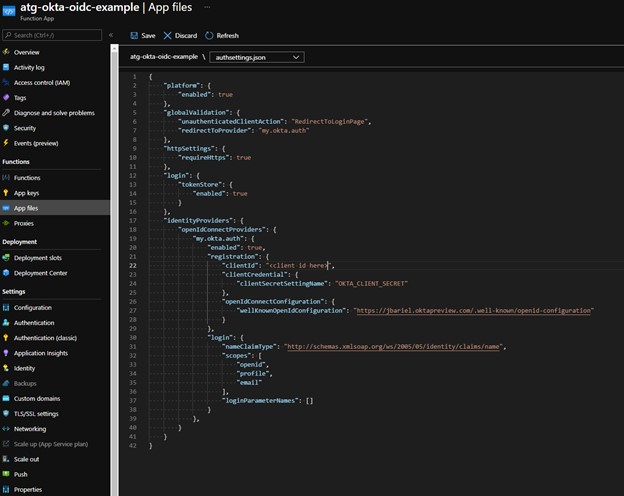Select Proxies in the Functions section
The image size is (624, 496).
pos(24,223)
